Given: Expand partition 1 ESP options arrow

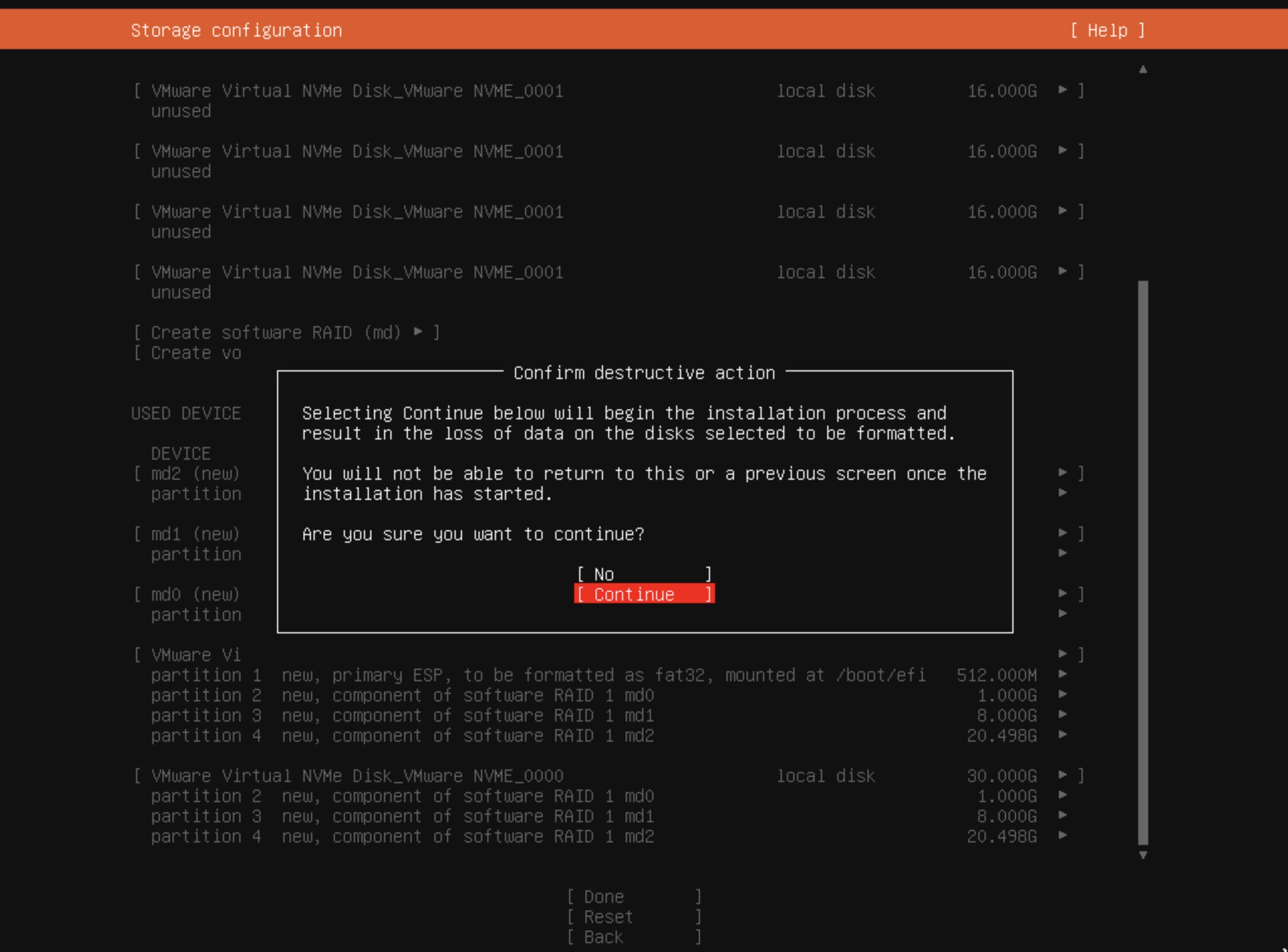Looking at the screenshot, I should coord(1064,674).
